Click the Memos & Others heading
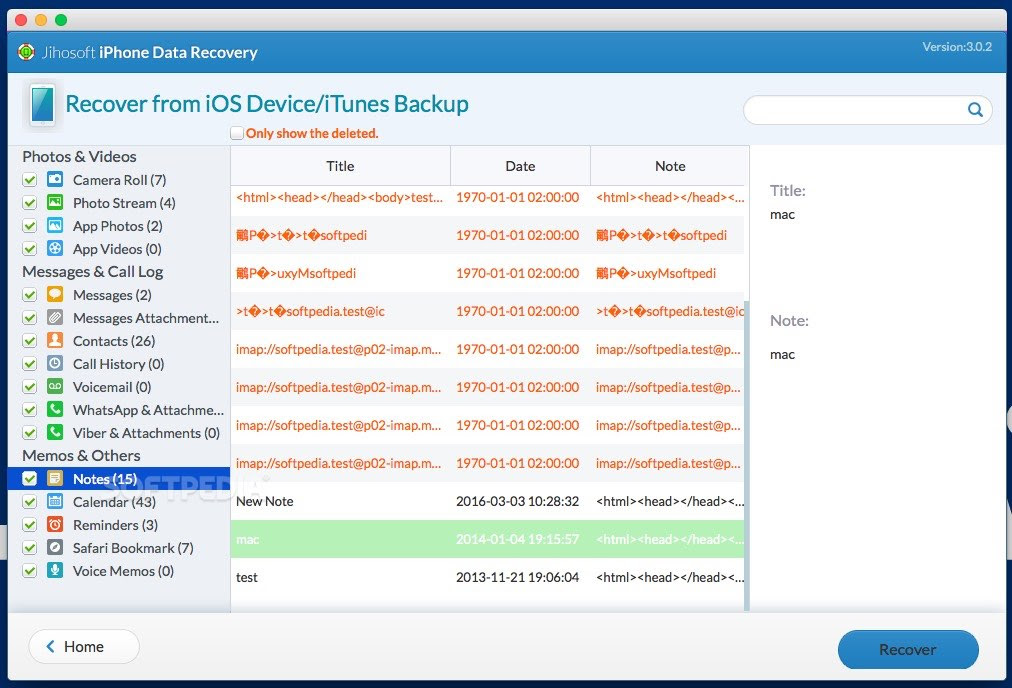The height and width of the screenshot is (688, 1012). point(81,456)
